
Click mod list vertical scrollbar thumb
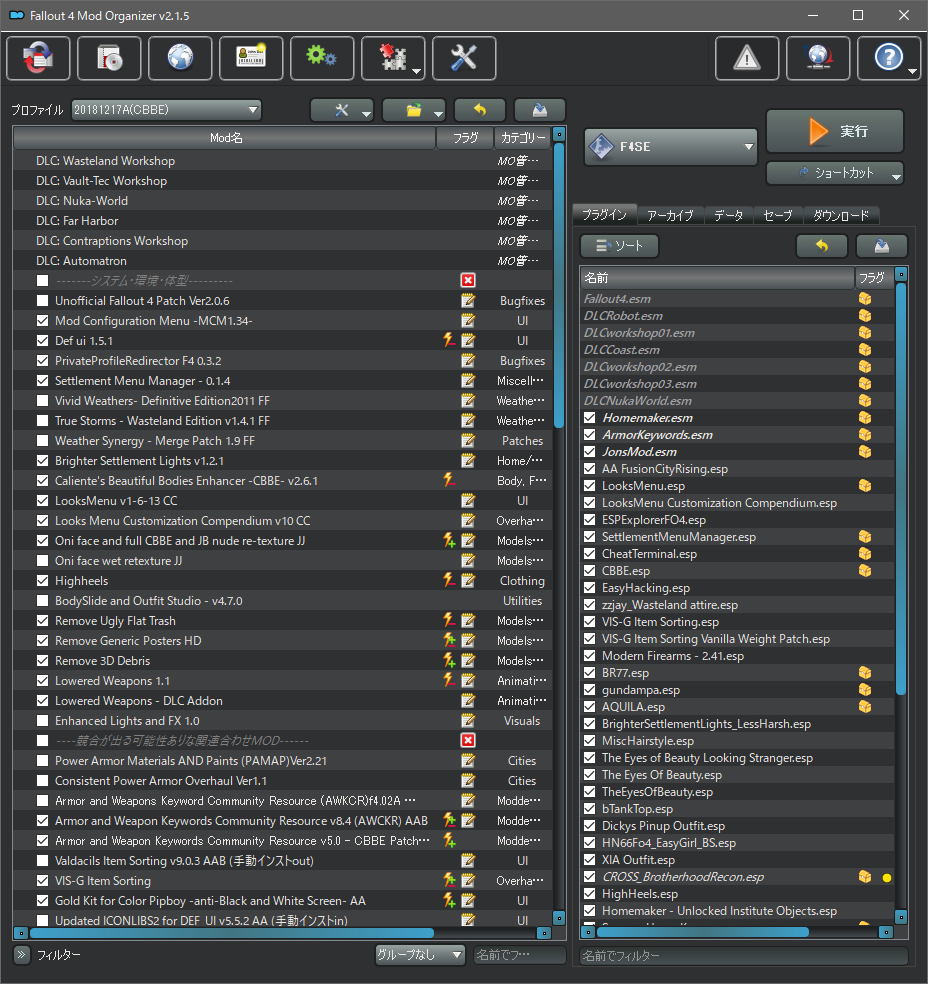point(559,286)
